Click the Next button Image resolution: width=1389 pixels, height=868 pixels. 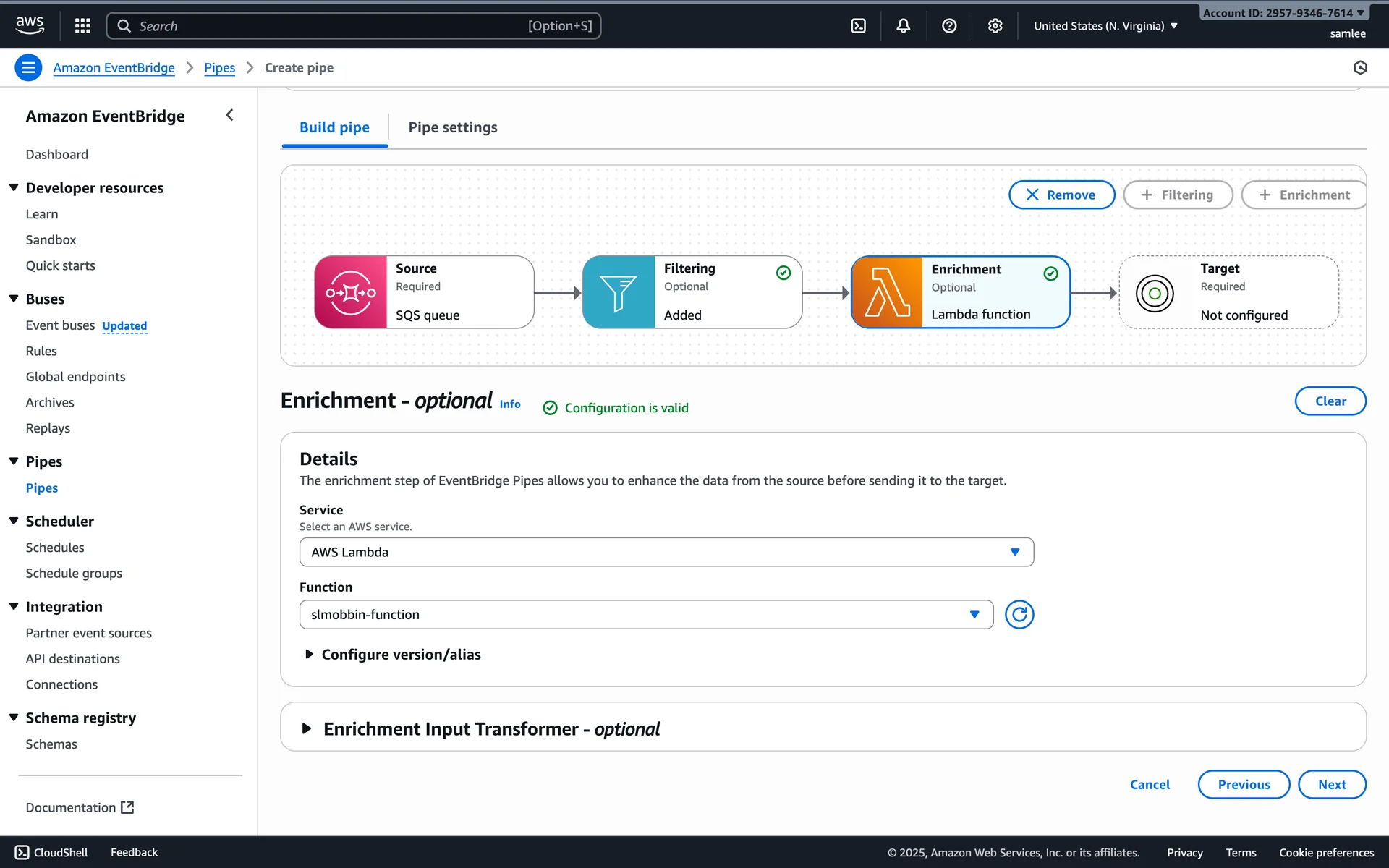1331,784
